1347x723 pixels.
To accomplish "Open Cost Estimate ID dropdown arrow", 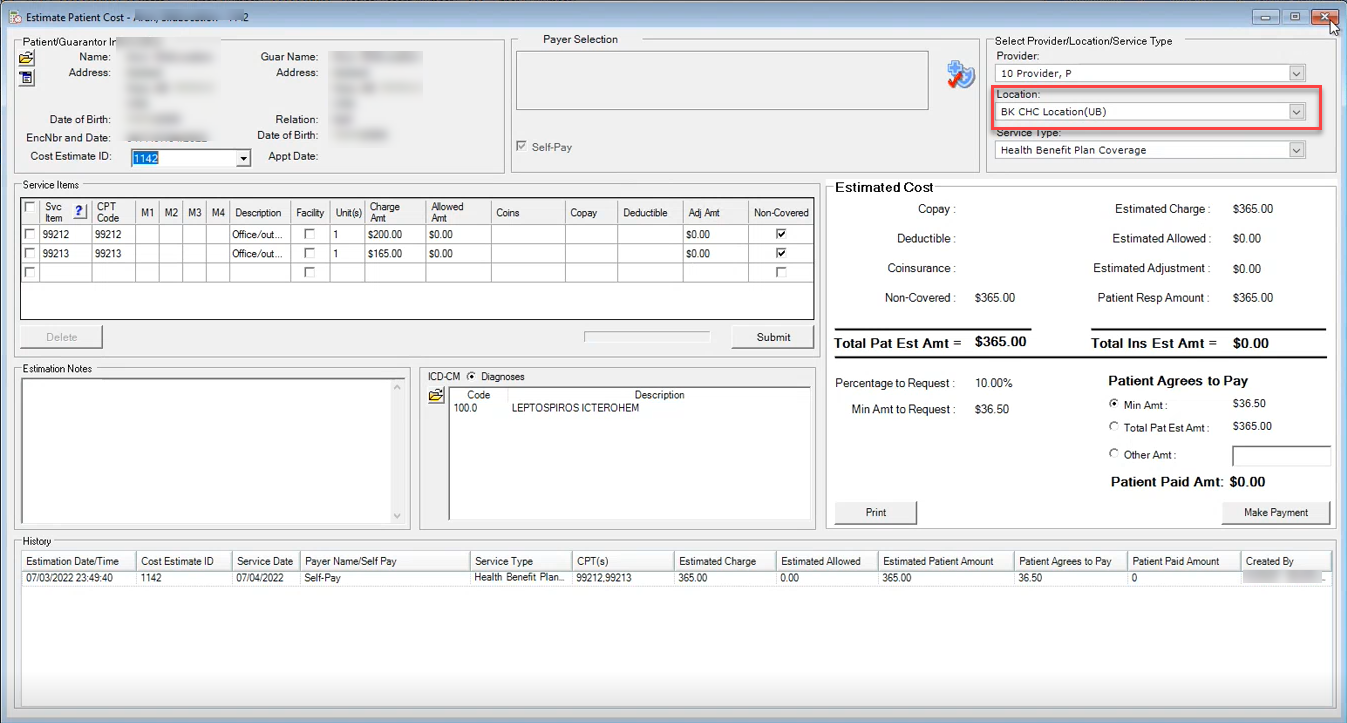I will pos(242,158).
